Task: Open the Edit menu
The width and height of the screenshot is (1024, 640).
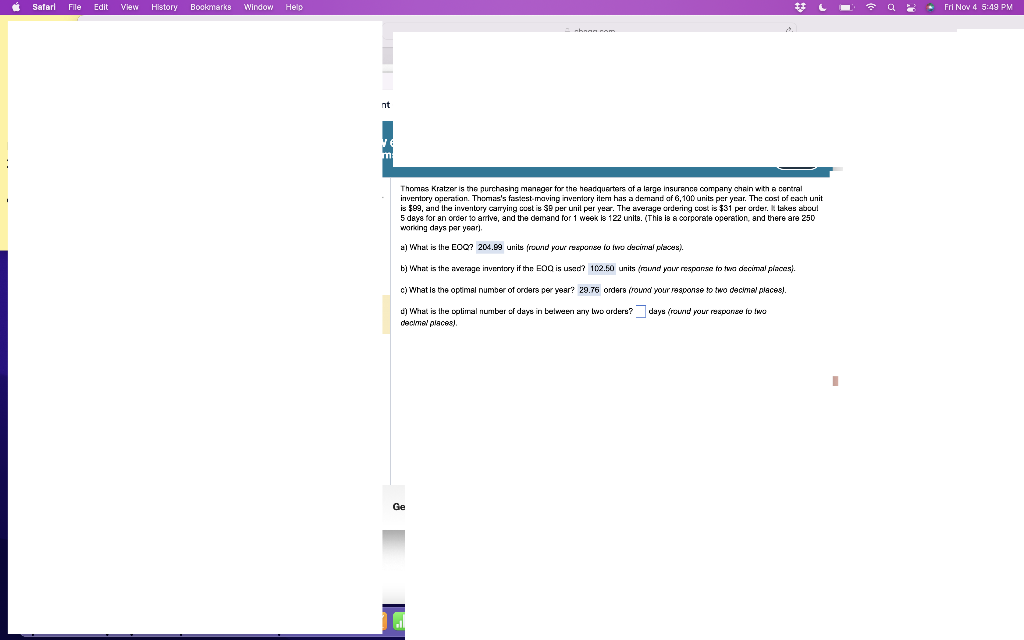Action: pos(101,7)
